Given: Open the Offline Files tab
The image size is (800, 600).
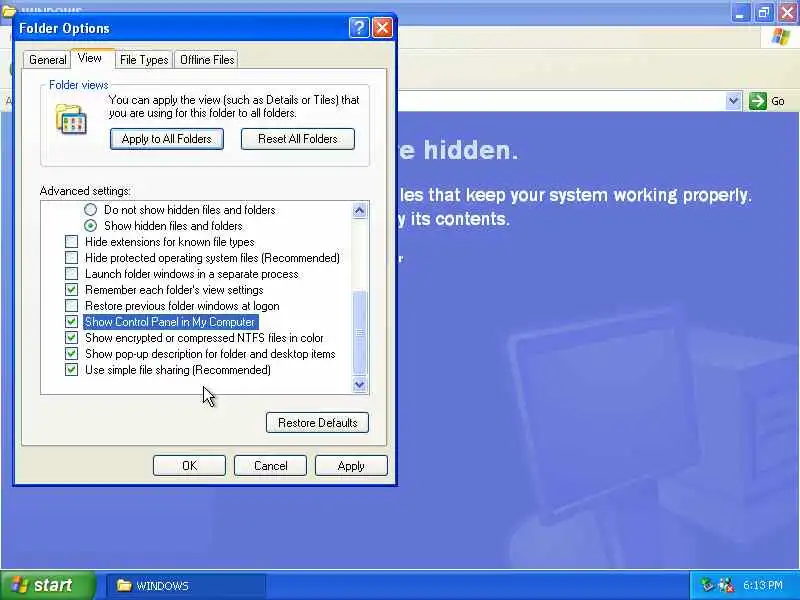Looking at the screenshot, I should 207,60.
